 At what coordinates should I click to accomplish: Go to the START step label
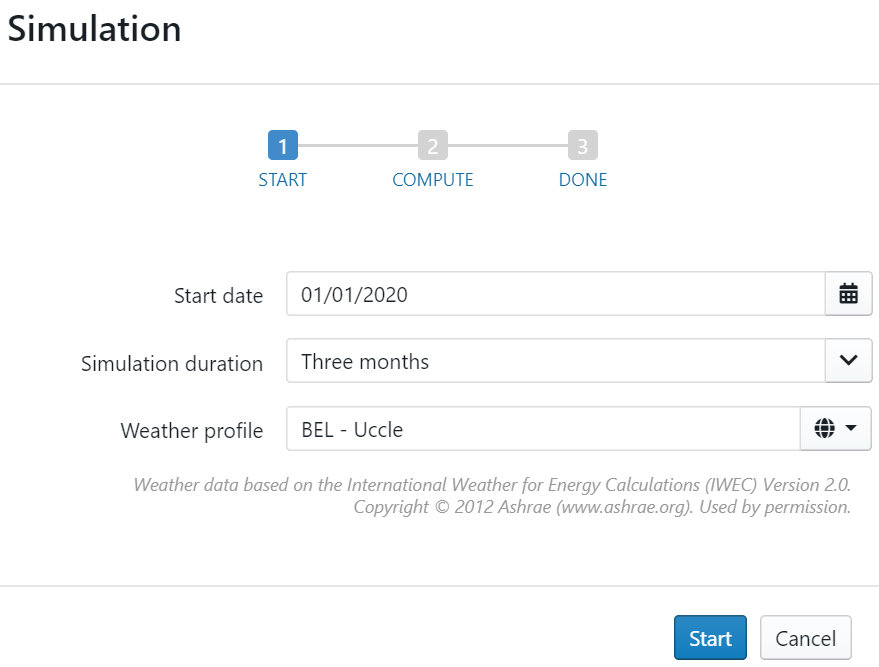coord(283,181)
